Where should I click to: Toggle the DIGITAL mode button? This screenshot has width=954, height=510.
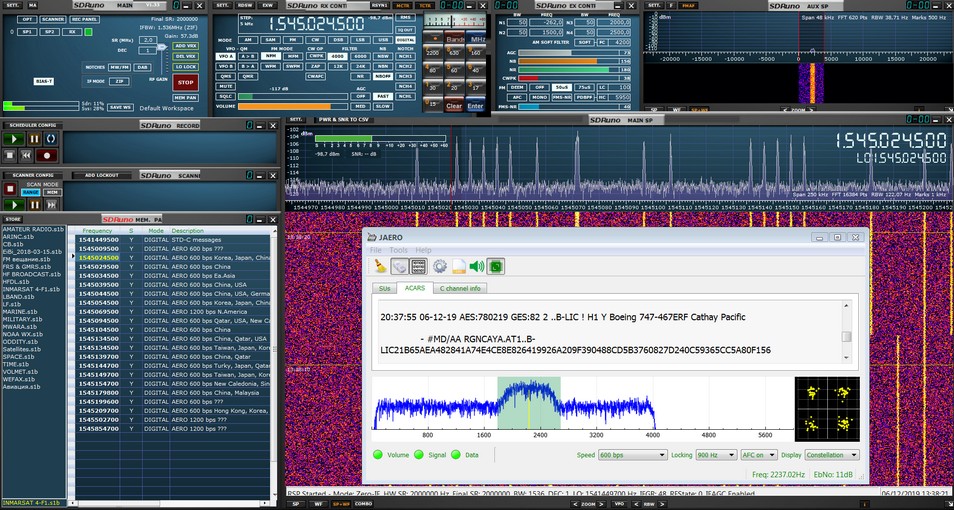[x=406, y=40]
